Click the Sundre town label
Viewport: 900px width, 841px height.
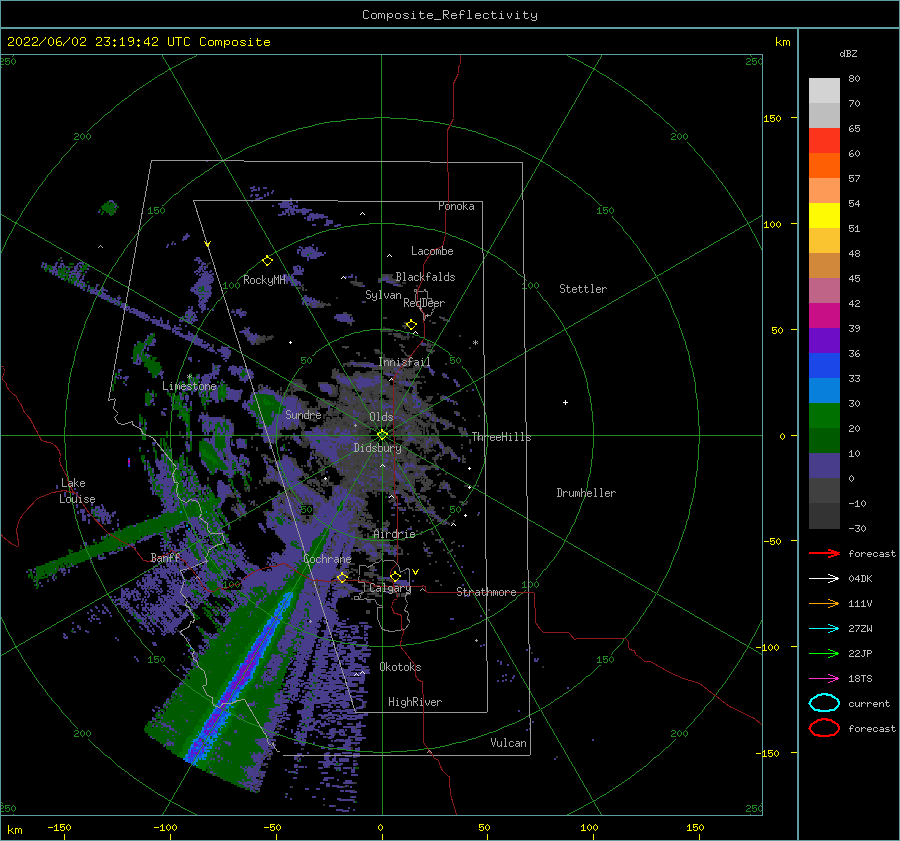[303, 414]
